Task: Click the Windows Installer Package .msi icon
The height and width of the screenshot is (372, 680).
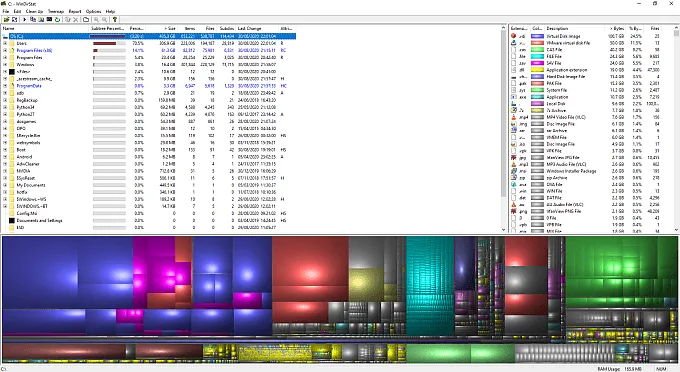Action: [x=513, y=171]
